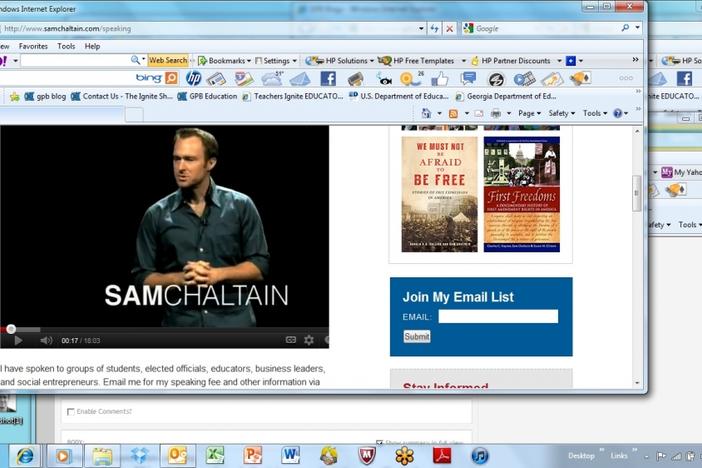
Task: Open the address bar history dropdown
Action: tap(421, 28)
